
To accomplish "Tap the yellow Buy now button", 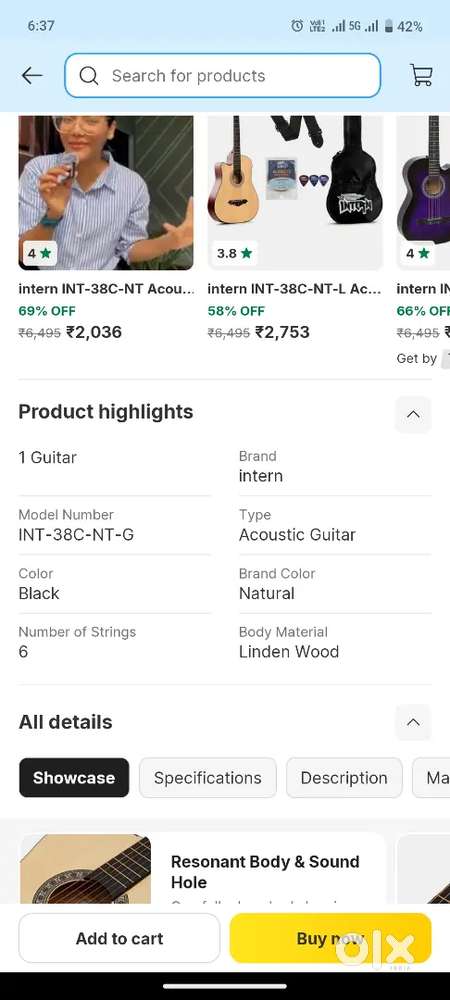I will pyautogui.click(x=330, y=938).
